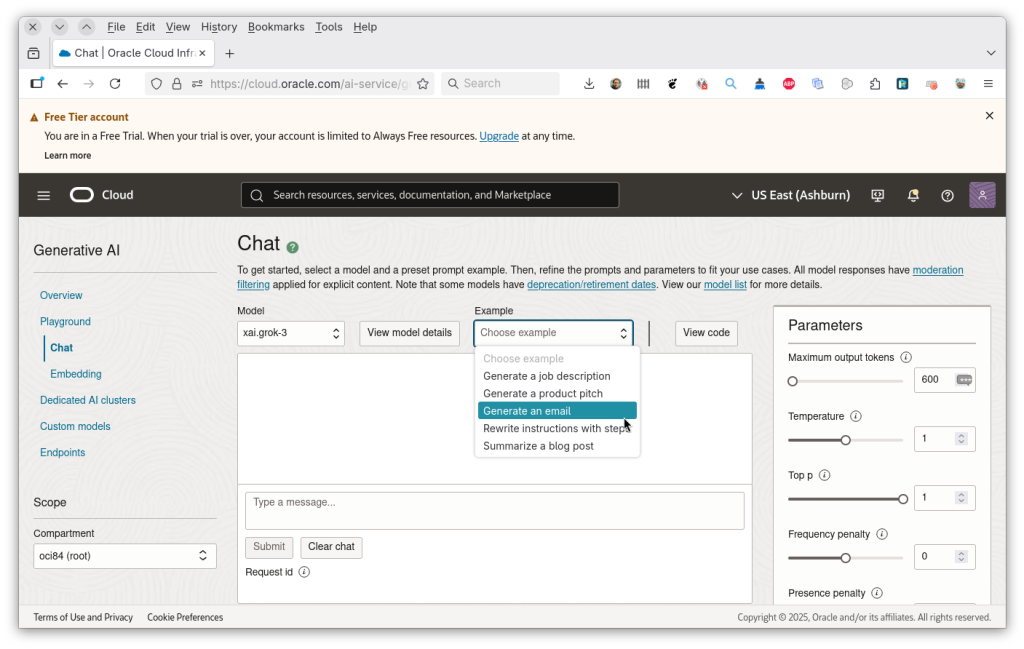1024x649 pixels.
Task: Expand the list all tabs chevron
Action: pyautogui.click(x=991, y=53)
